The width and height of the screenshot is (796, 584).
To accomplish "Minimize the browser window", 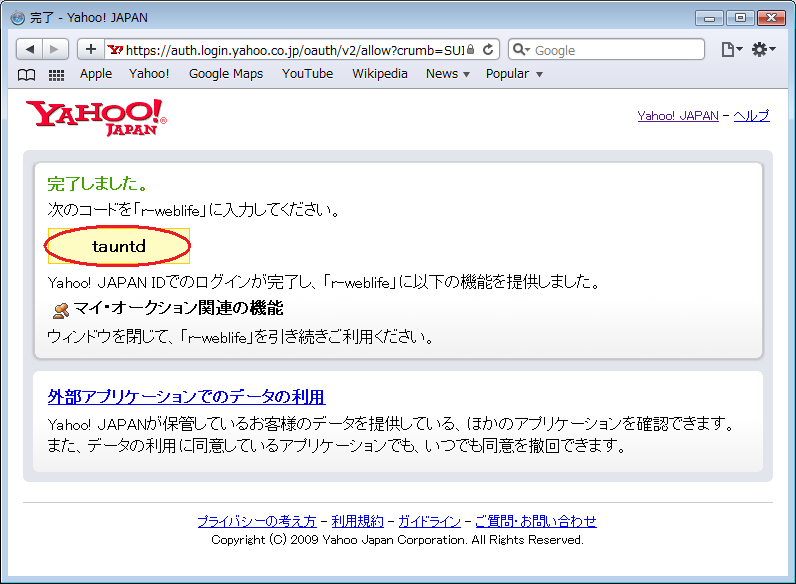I will coord(709,18).
